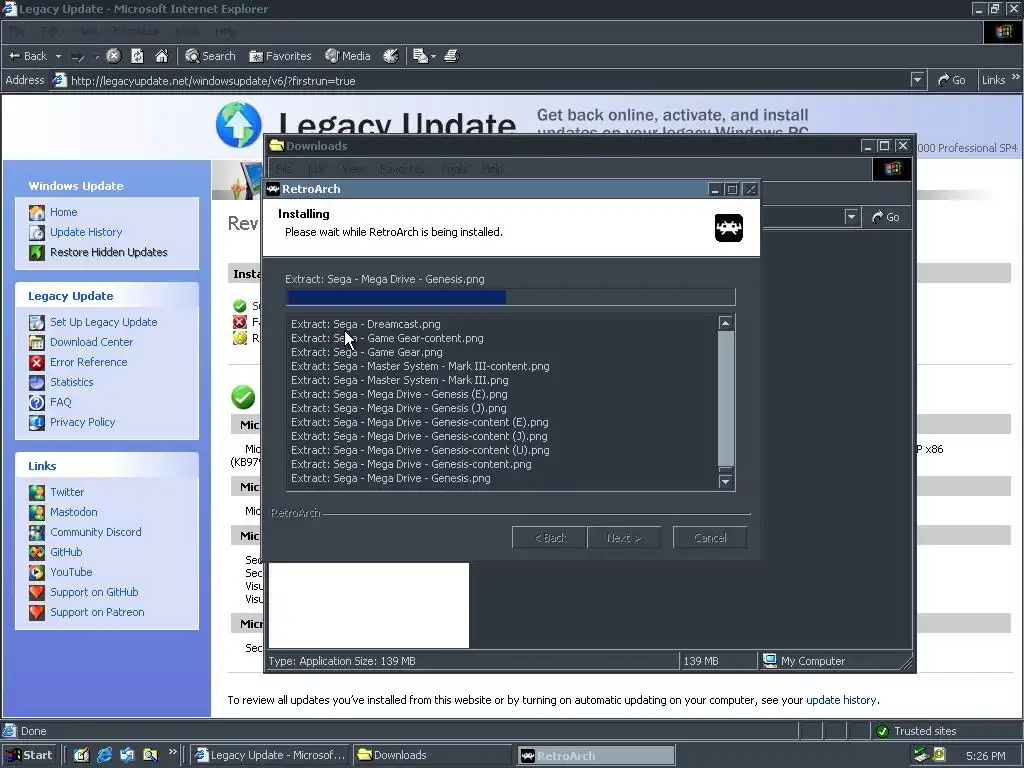This screenshot has height=768, width=1024.
Task: Click the Stop icon in IE toolbar
Action: (x=114, y=56)
